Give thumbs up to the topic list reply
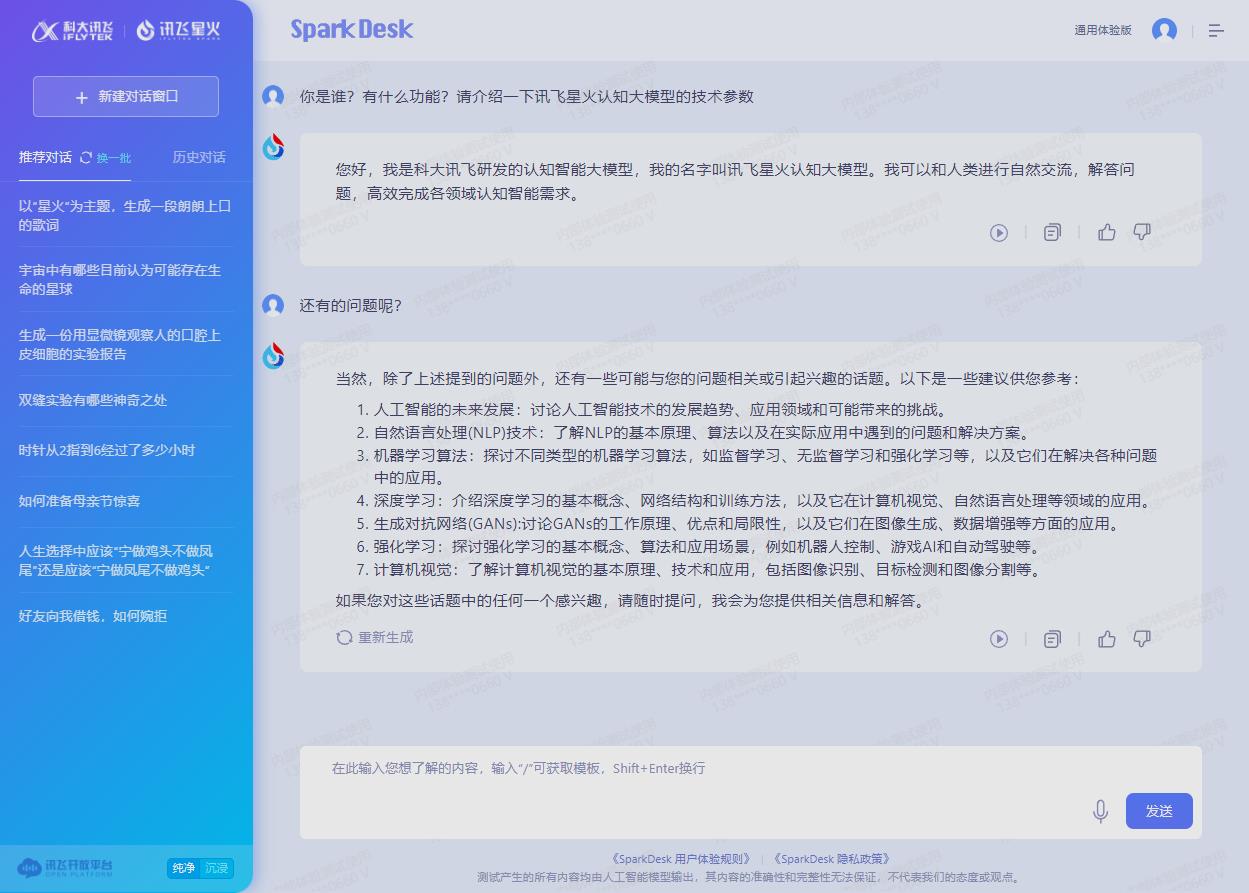Viewport: 1249px width, 893px height. pos(1107,639)
